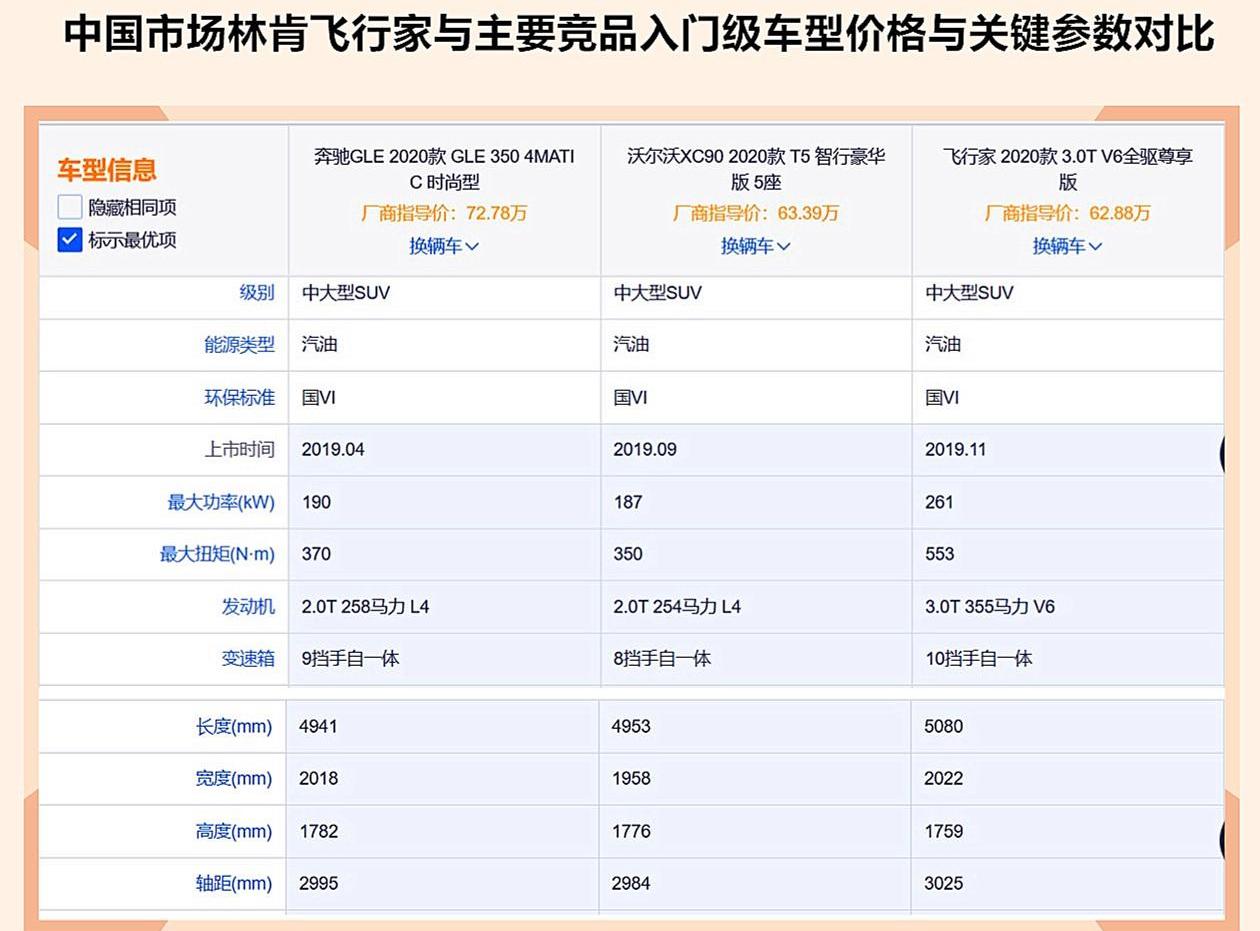The height and width of the screenshot is (931, 1260).
Task: Open the 奔驰GLE 2020款 GLE 350 model title
Action: tap(444, 169)
